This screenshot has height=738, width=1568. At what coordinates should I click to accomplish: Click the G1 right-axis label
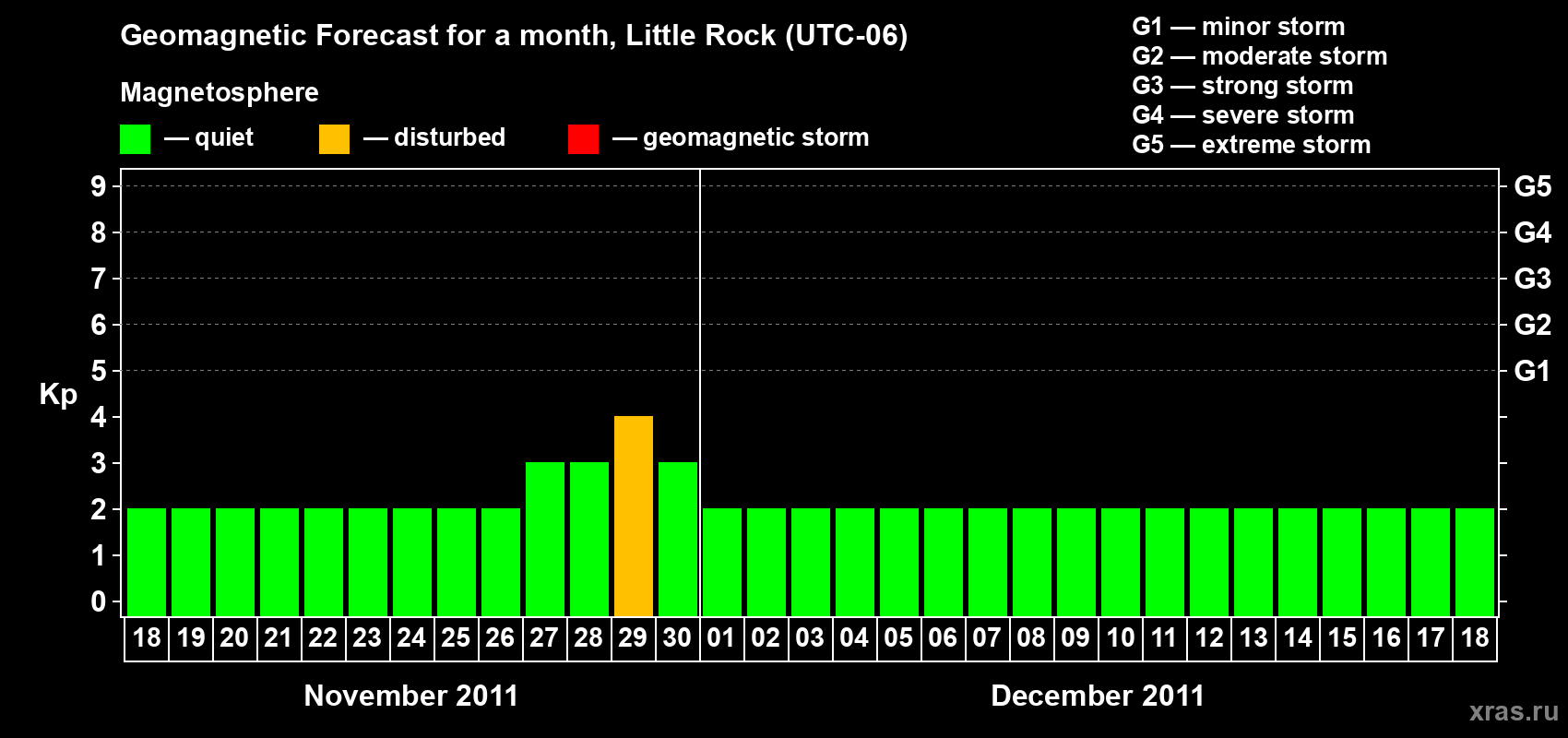(x=1532, y=371)
